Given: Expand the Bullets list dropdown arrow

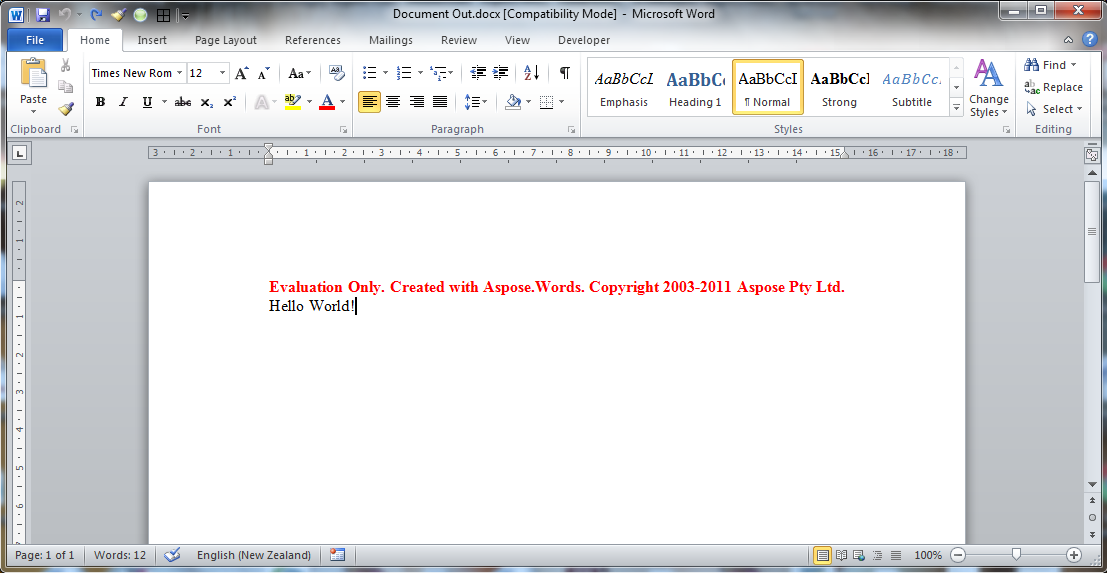Looking at the screenshot, I should pyautogui.click(x=385, y=73).
